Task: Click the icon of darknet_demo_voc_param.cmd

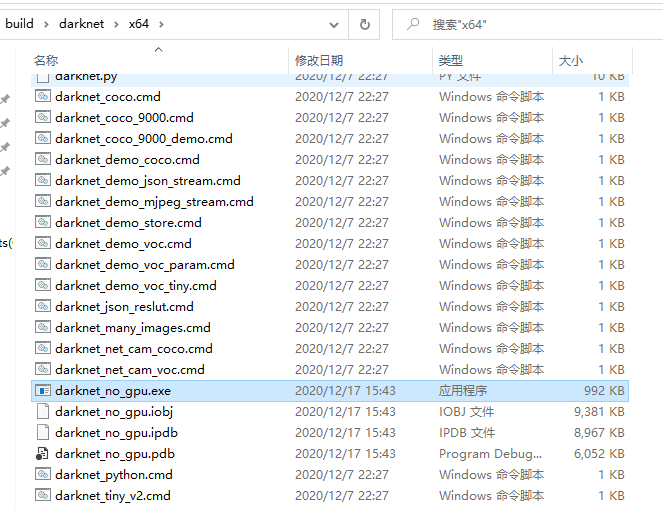Action: pyautogui.click(x=43, y=264)
